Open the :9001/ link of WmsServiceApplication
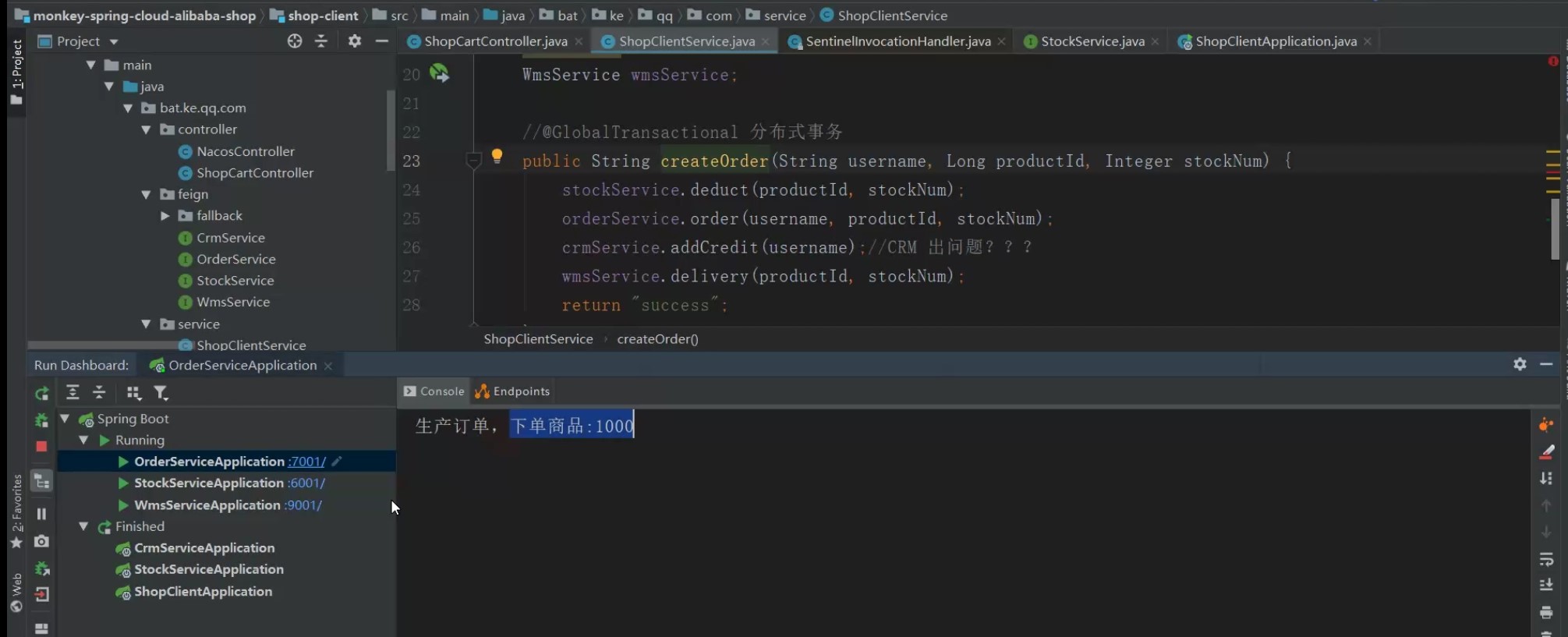Screen dimensions: 1568x637 [x=303, y=505]
